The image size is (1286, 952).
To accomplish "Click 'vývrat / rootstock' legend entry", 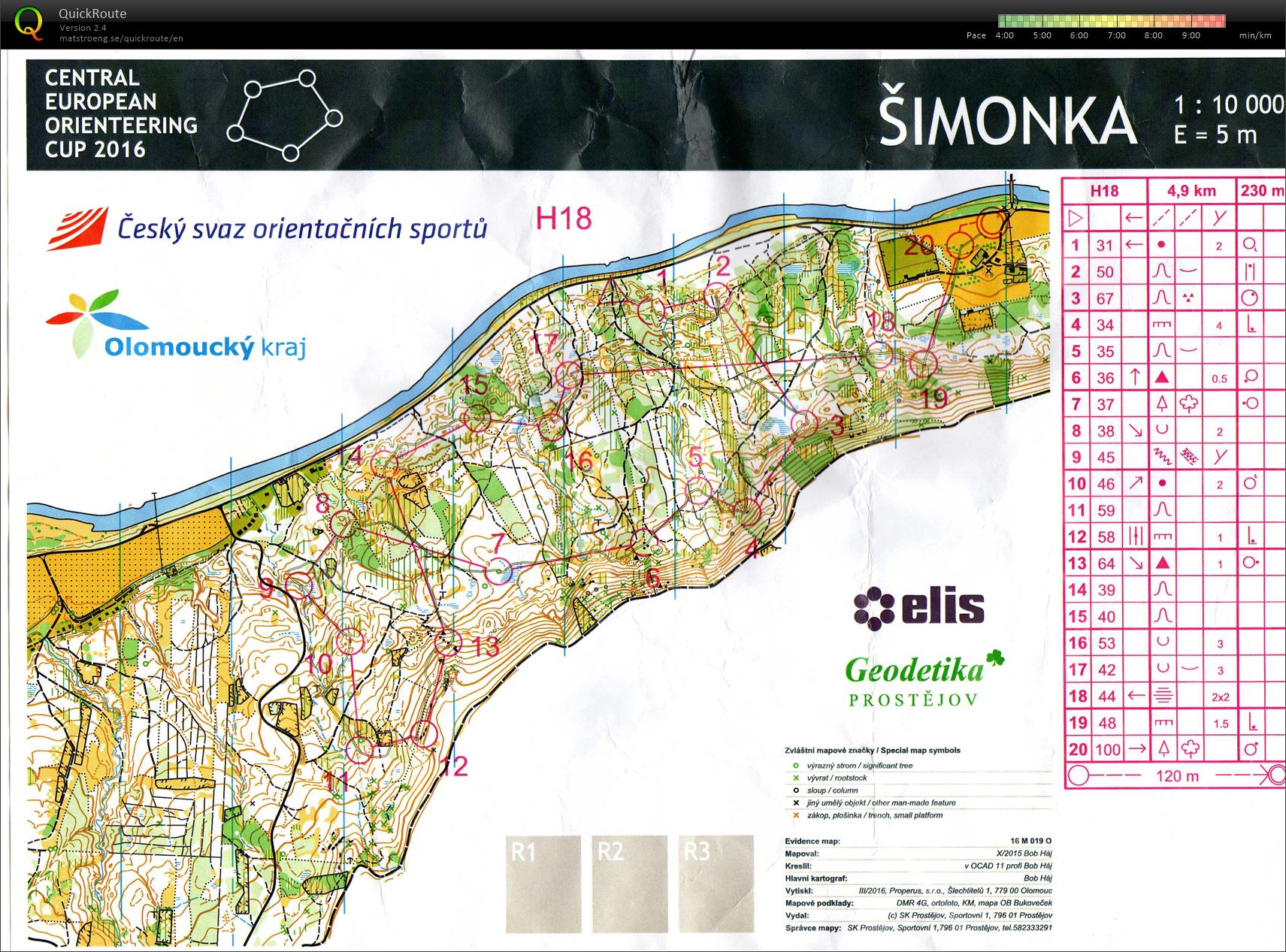I will [837, 778].
